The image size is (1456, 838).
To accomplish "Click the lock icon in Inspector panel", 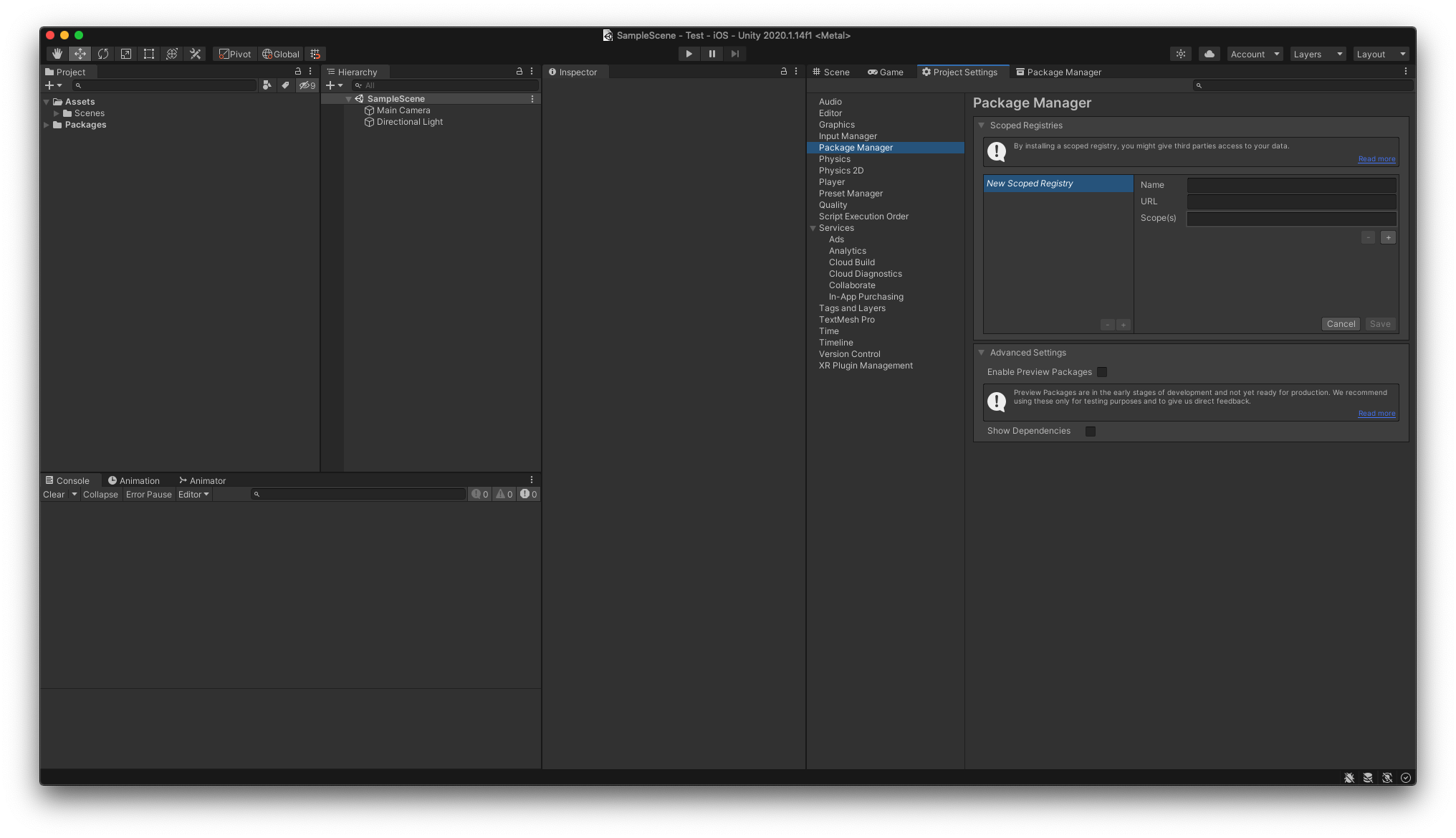I will tap(783, 71).
